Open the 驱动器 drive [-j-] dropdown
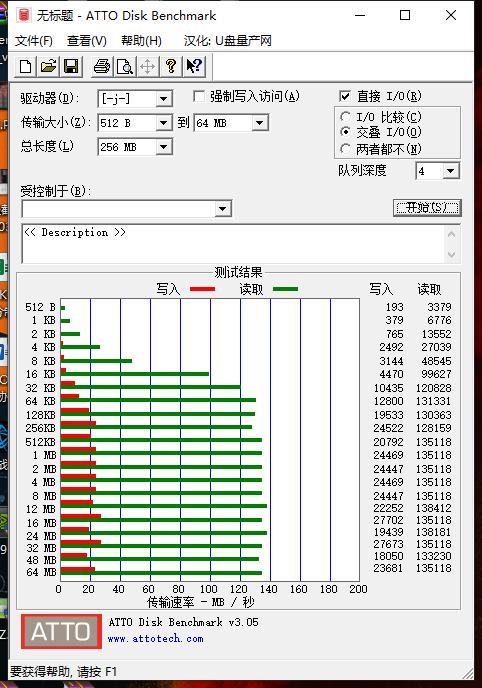Image resolution: width=482 pixels, height=688 pixels. 164,99
